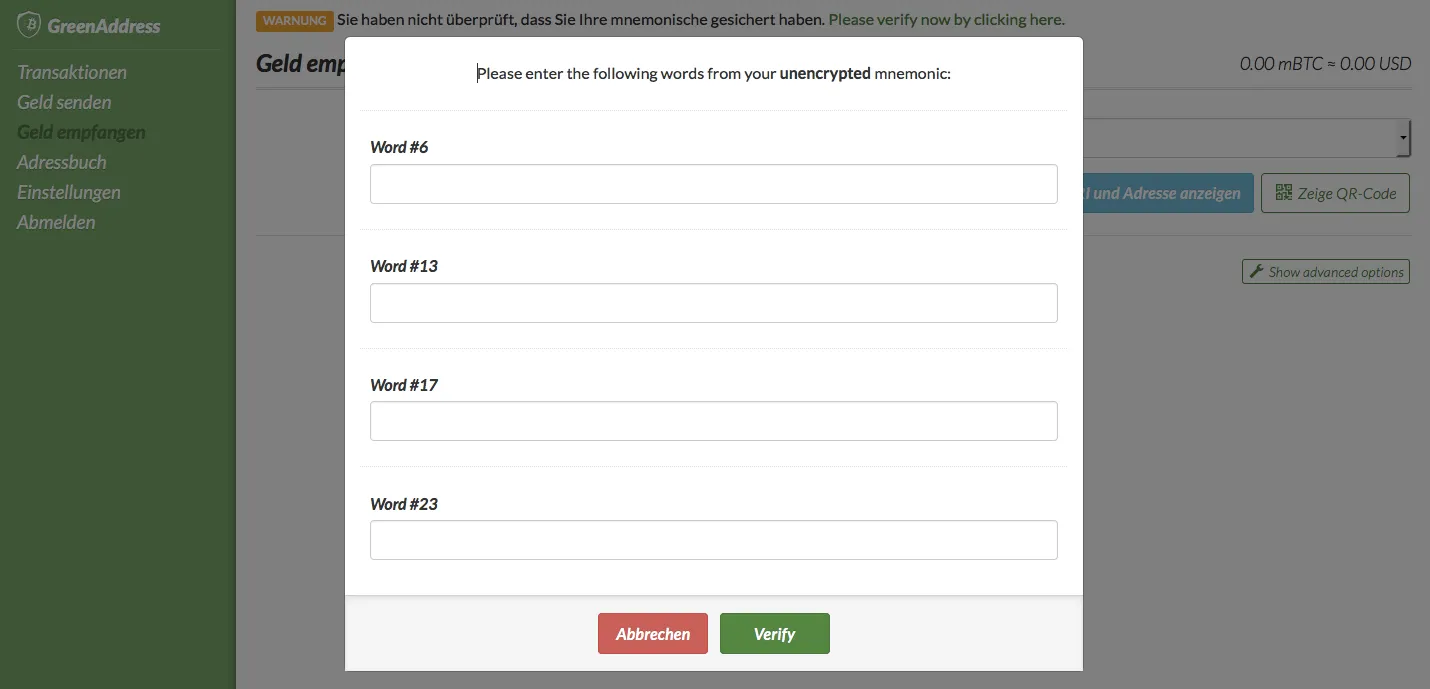Open the Transaktionen page

tap(72, 72)
